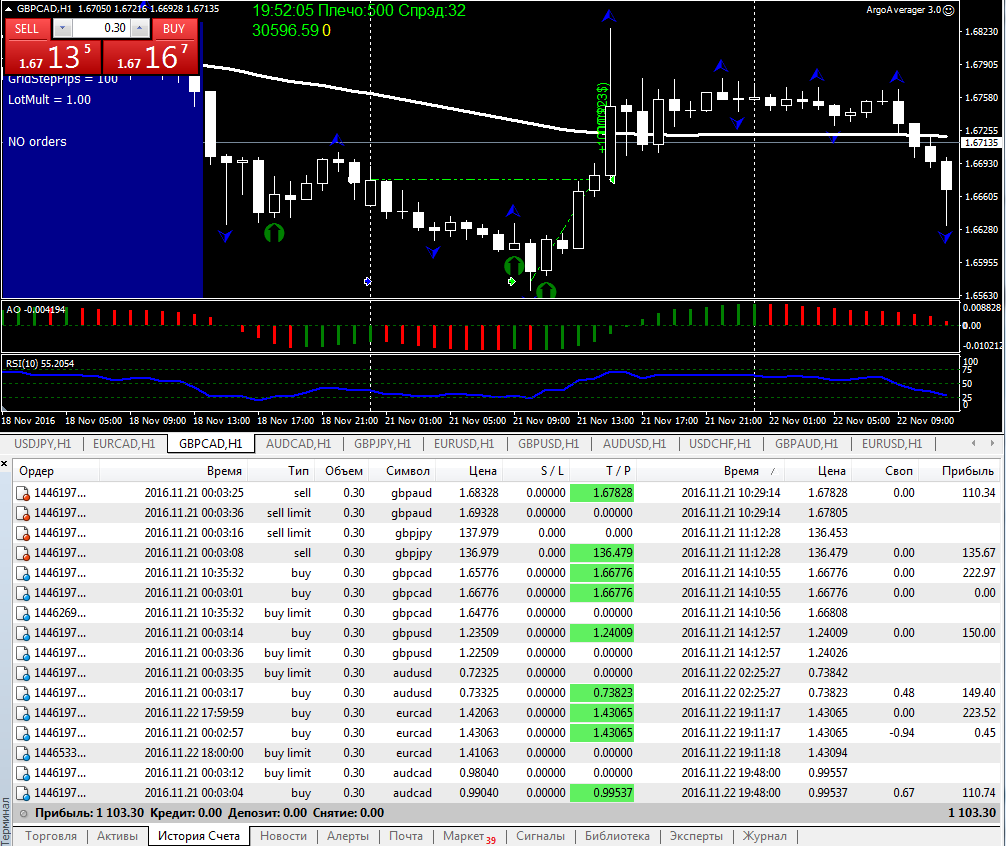Click order icon of gbpusd buy limit 1.22509 row

[22, 654]
